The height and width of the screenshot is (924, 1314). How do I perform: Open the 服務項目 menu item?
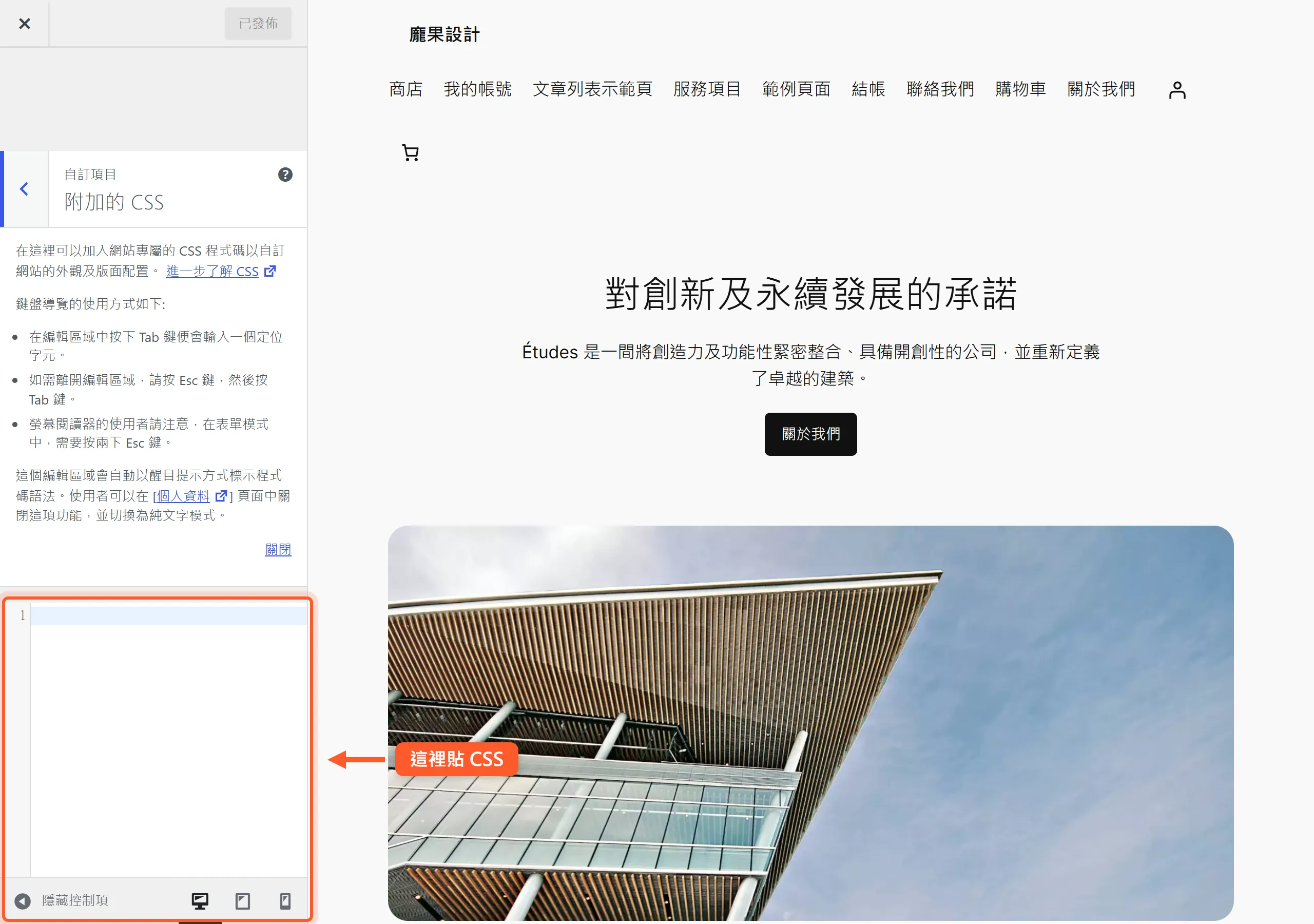click(707, 89)
